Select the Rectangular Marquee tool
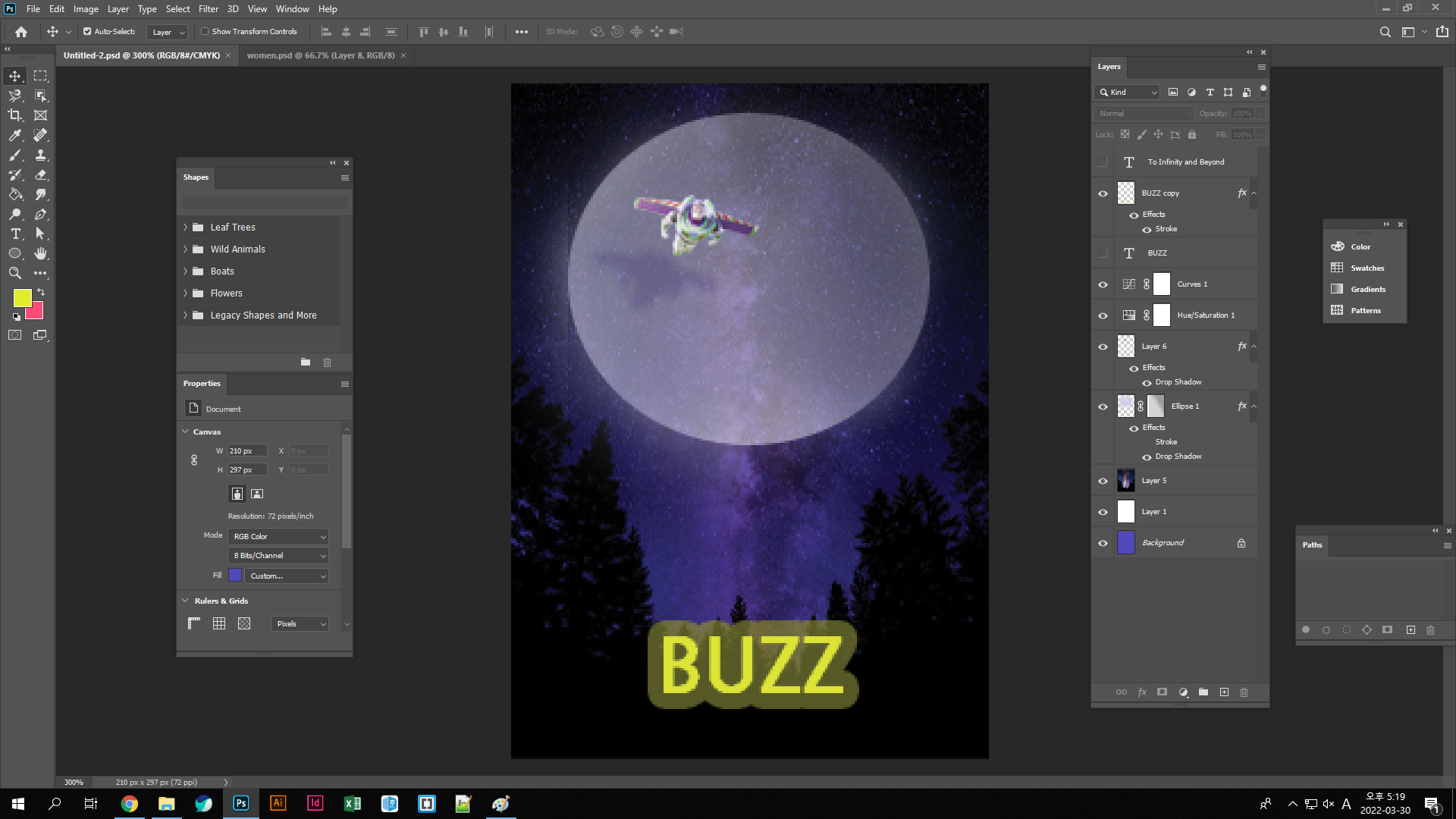The height and width of the screenshot is (819, 1456). click(40, 76)
